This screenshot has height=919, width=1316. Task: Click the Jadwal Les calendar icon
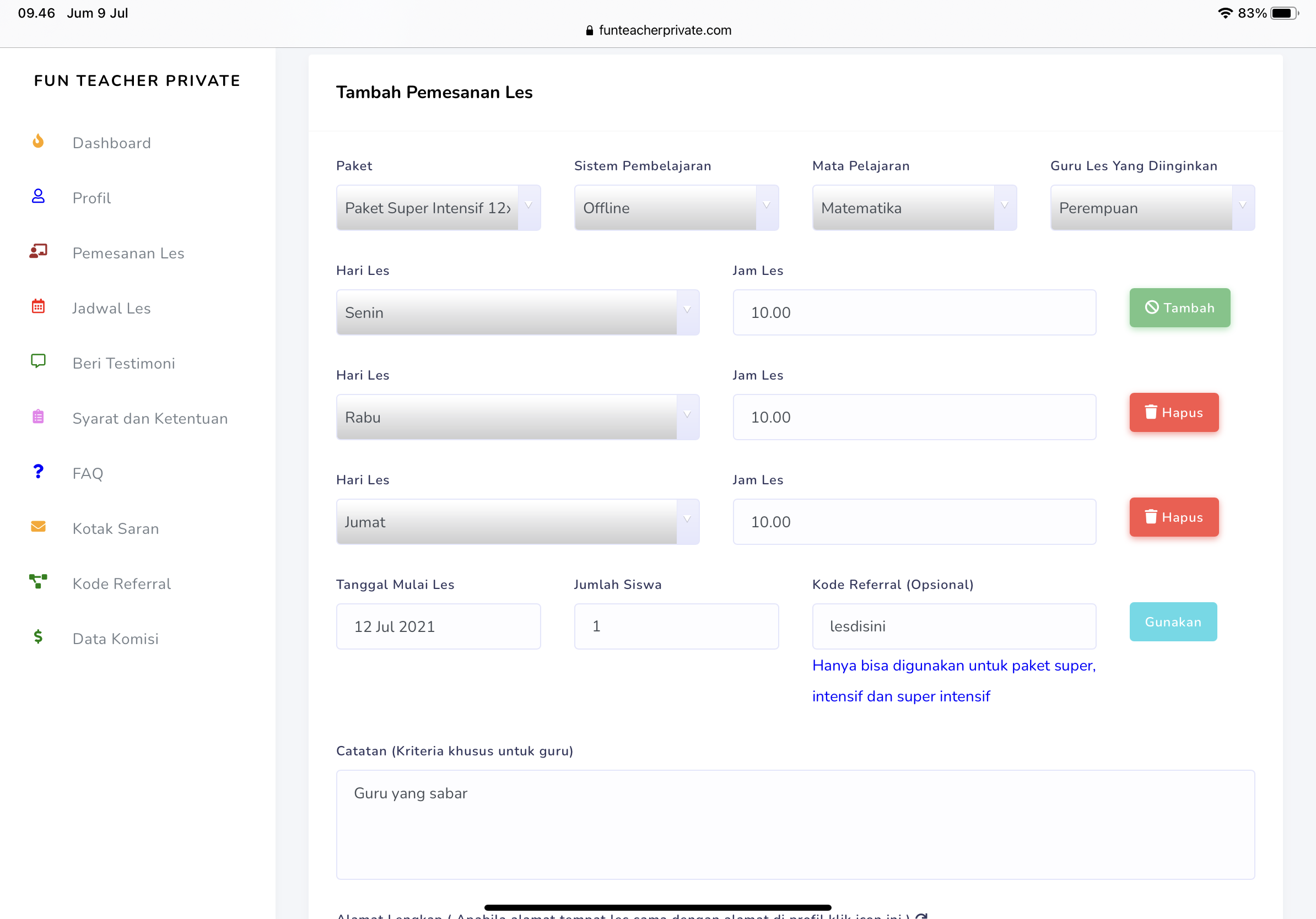(39, 306)
